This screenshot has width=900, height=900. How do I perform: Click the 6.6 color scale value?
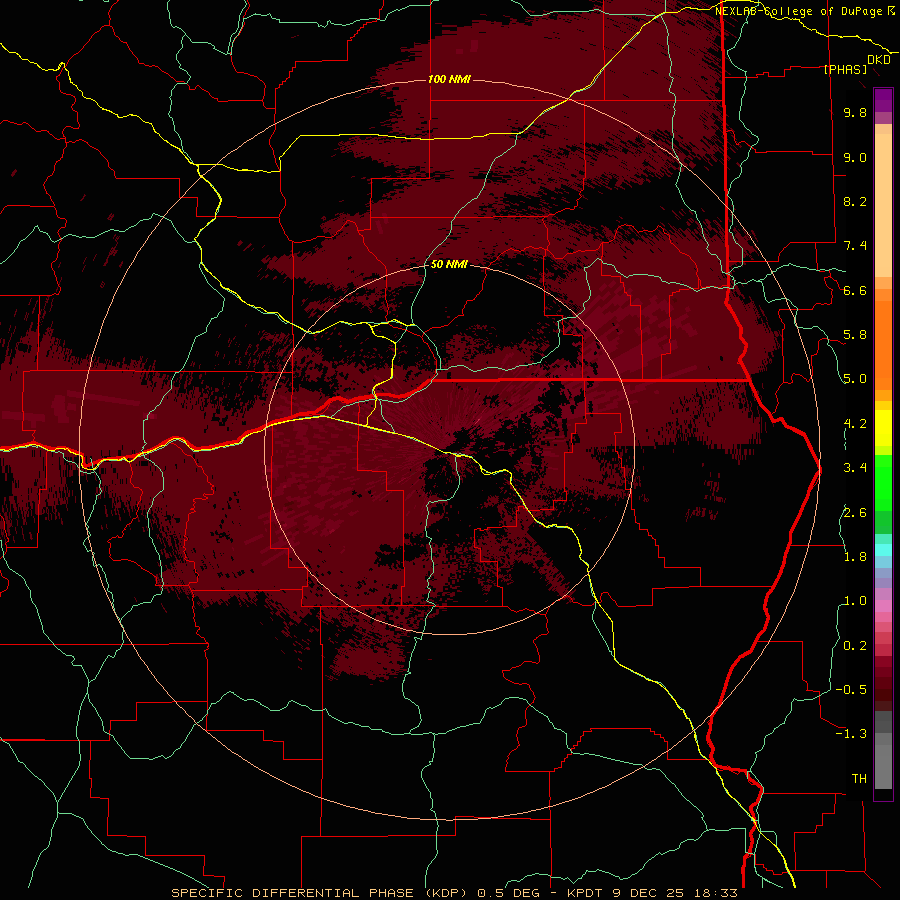click(x=855, y=290)
